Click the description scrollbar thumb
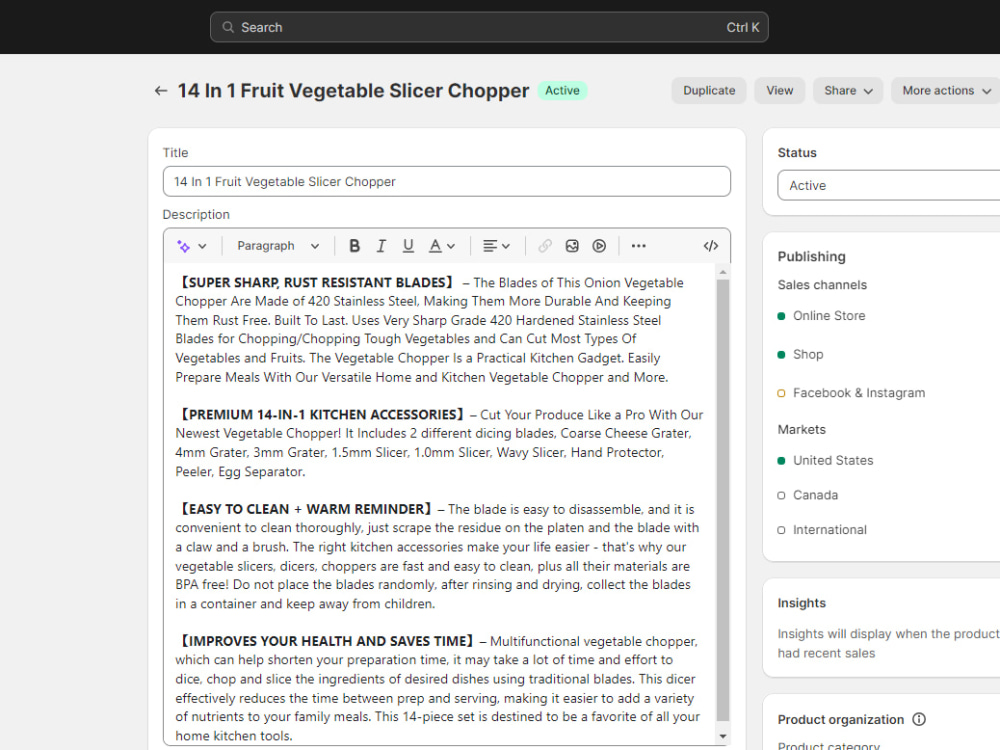This screenshot has height=750, width=1000. (723, 500)
